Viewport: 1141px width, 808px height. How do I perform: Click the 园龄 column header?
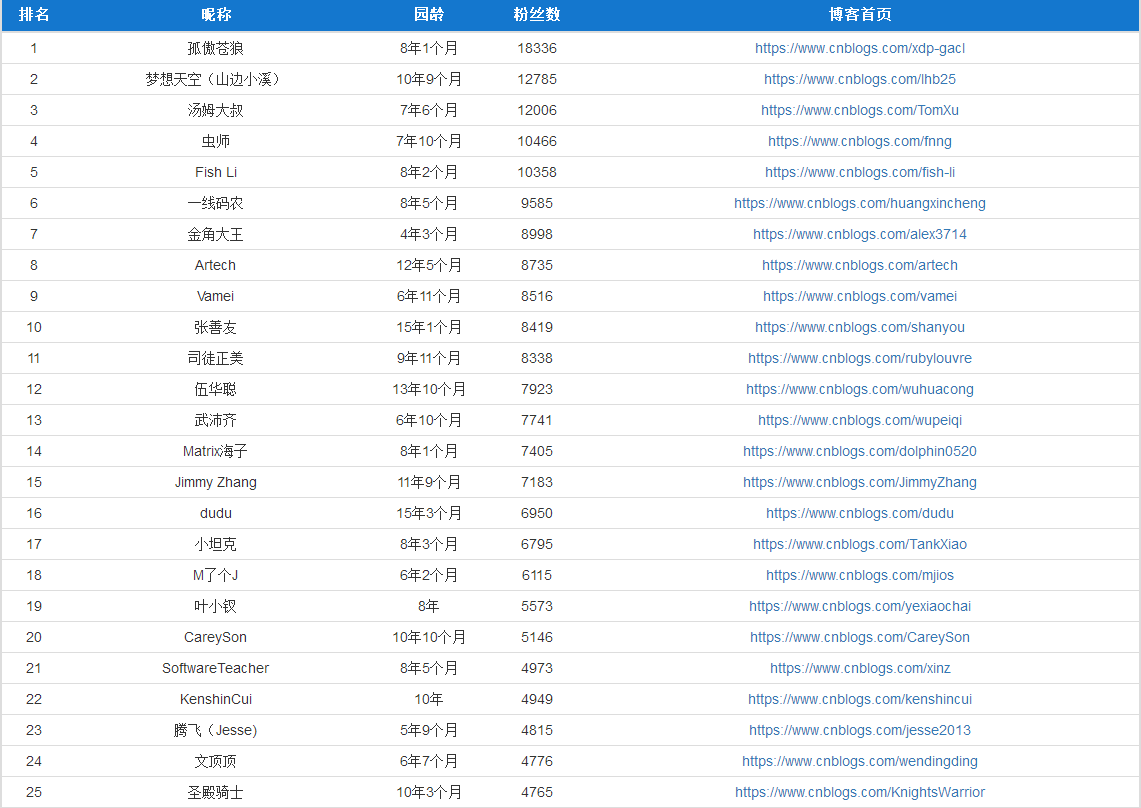click(x=429, y=15)
